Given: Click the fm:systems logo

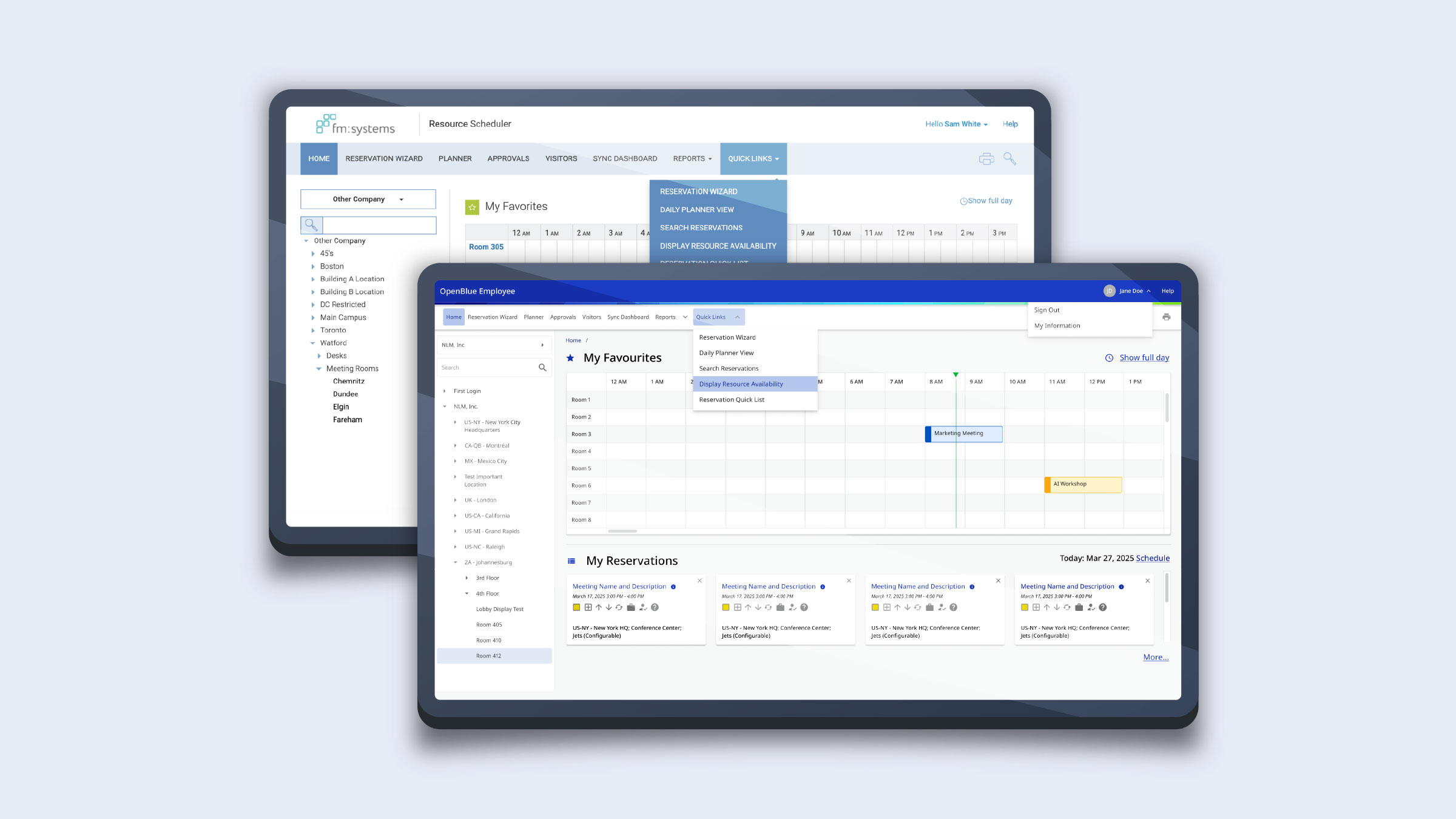Looking at the screenshot, I should [x=356, y=124].
